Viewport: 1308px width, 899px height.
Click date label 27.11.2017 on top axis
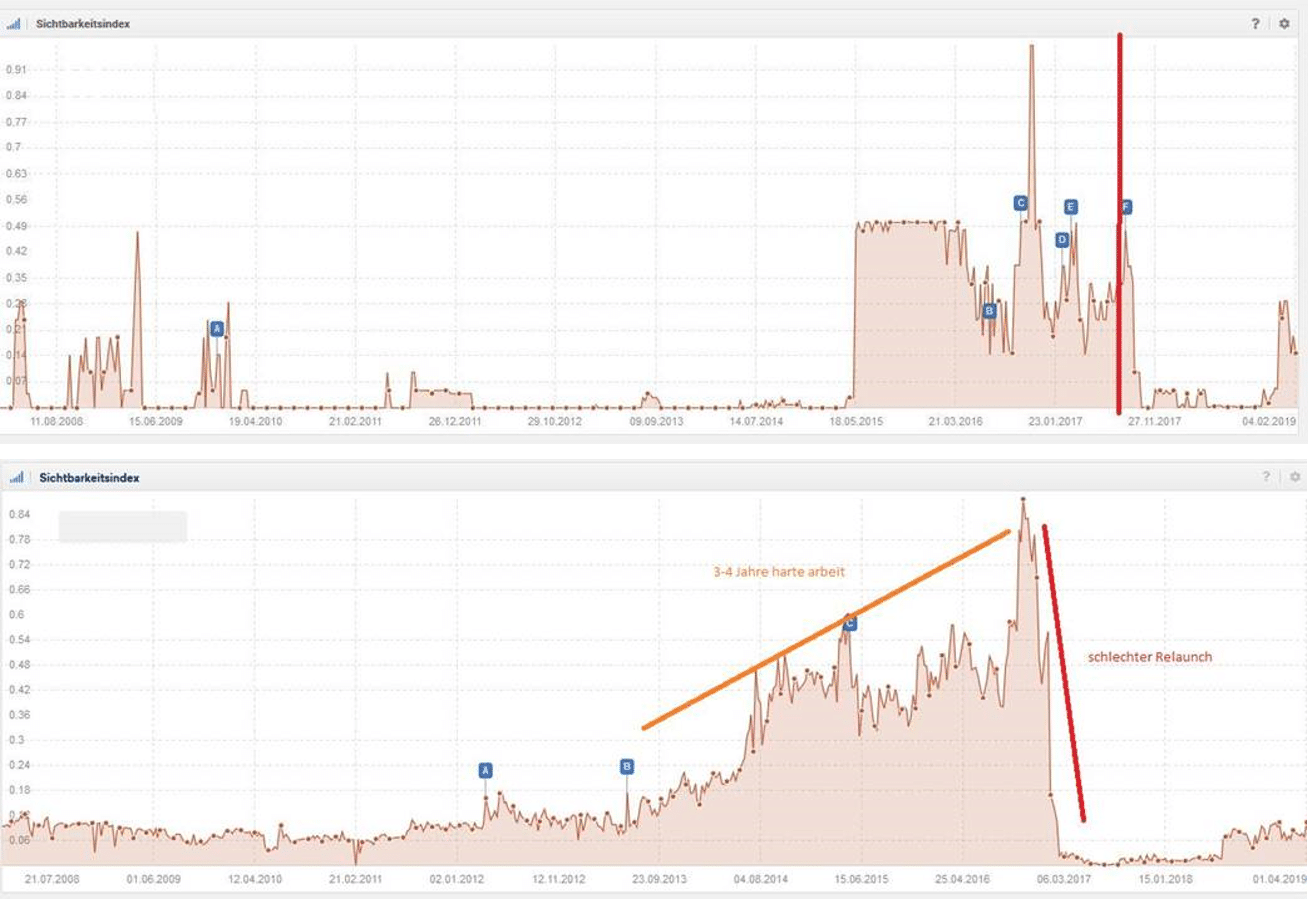(1155, 422)
